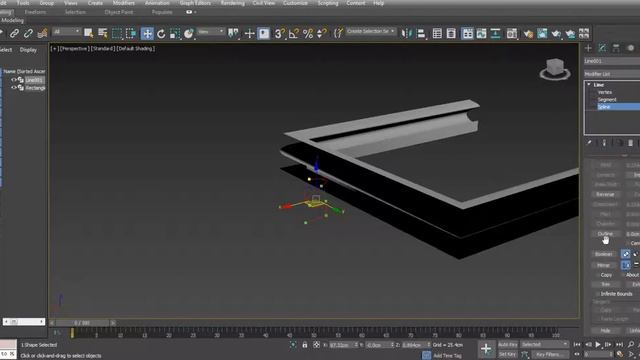Toggle 3D Snaps icon
The image size is (640, 360).
point(279,33)
